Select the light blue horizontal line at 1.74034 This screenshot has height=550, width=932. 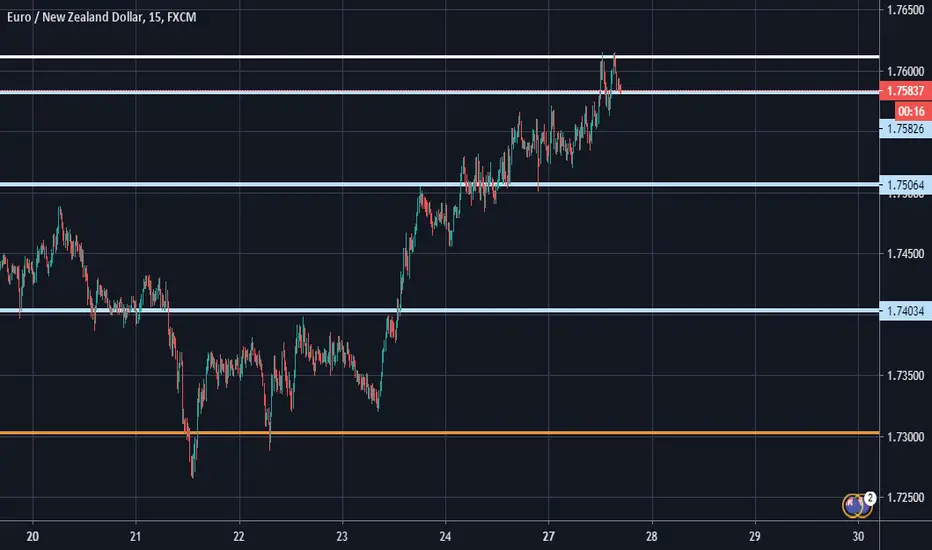click(x=439, y=310)
